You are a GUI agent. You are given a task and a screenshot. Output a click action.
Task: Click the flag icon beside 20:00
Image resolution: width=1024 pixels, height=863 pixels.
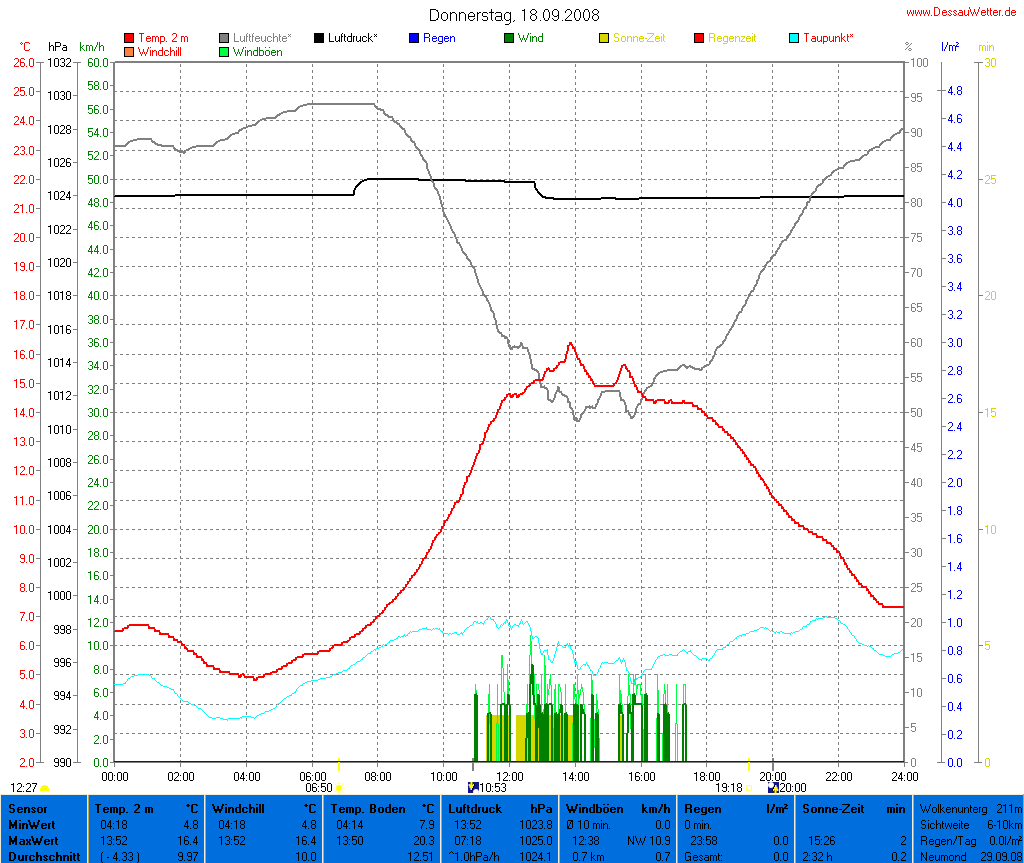772,788
